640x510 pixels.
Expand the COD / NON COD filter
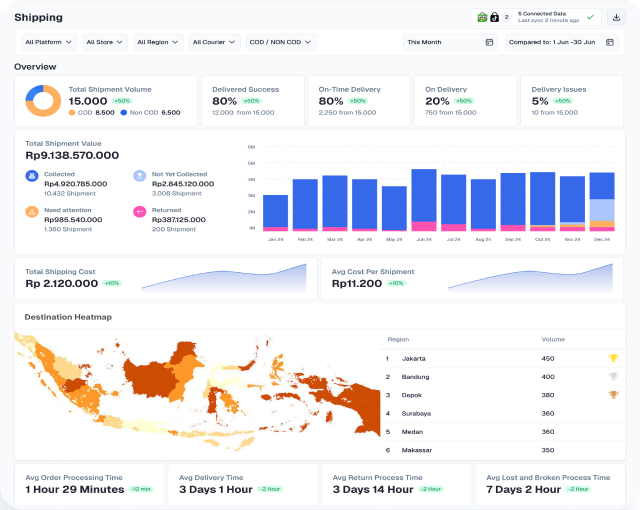coord(280,42)
